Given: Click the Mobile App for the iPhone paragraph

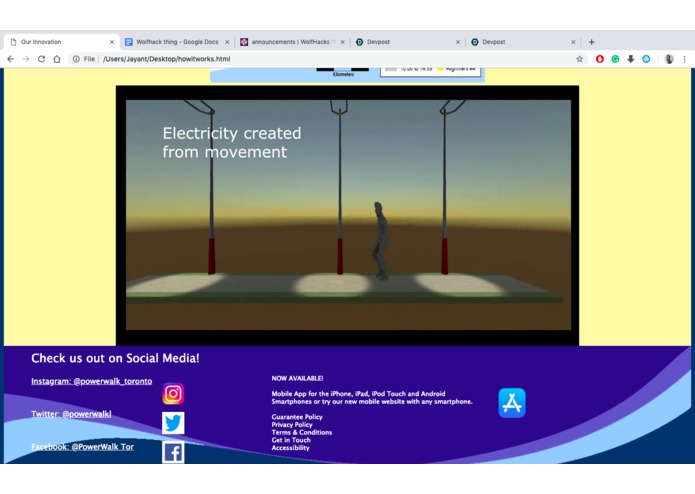Looking at the screenshot, I should tap(372, 397).
